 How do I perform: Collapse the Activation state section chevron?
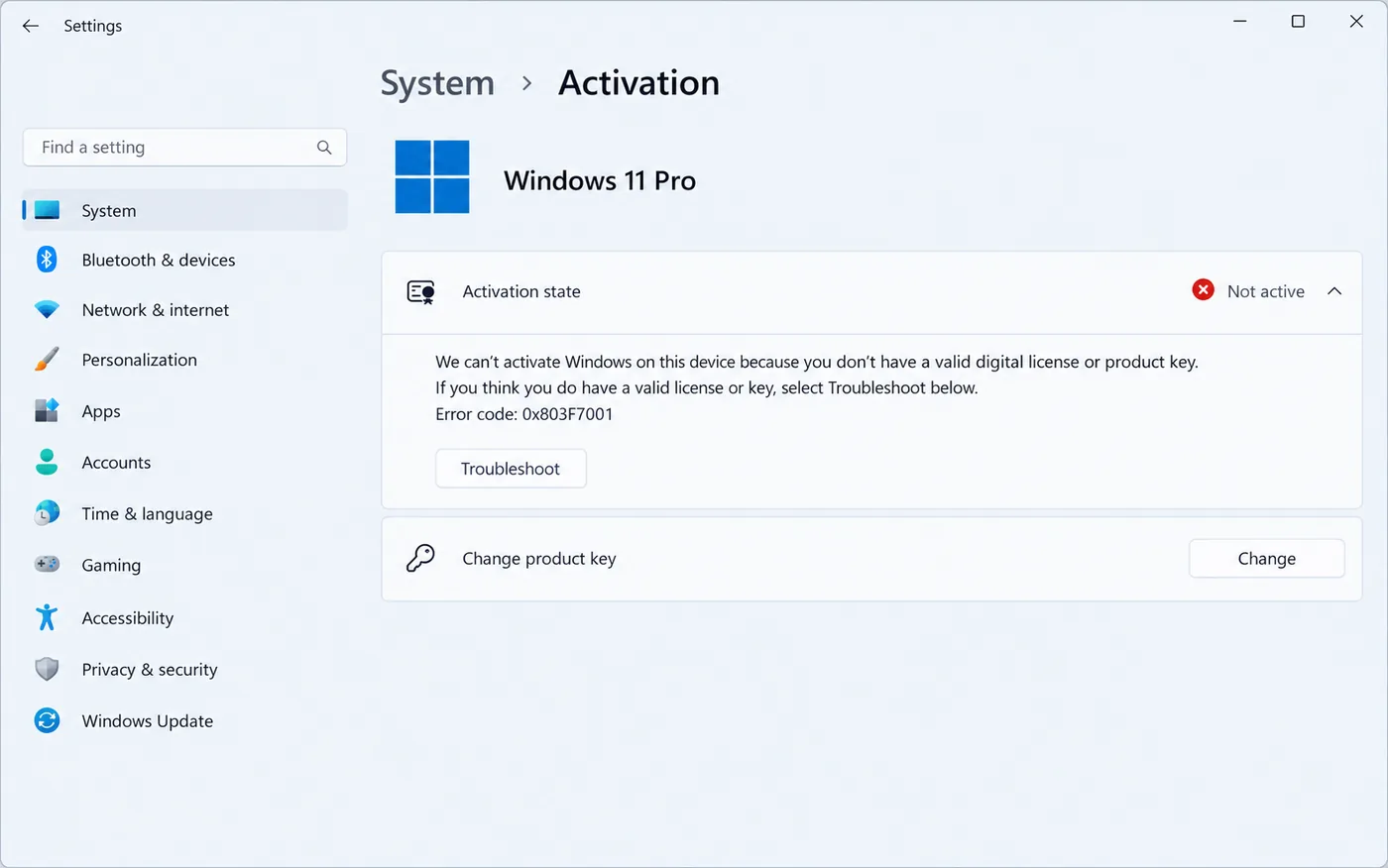click(x=1334, y=291)
